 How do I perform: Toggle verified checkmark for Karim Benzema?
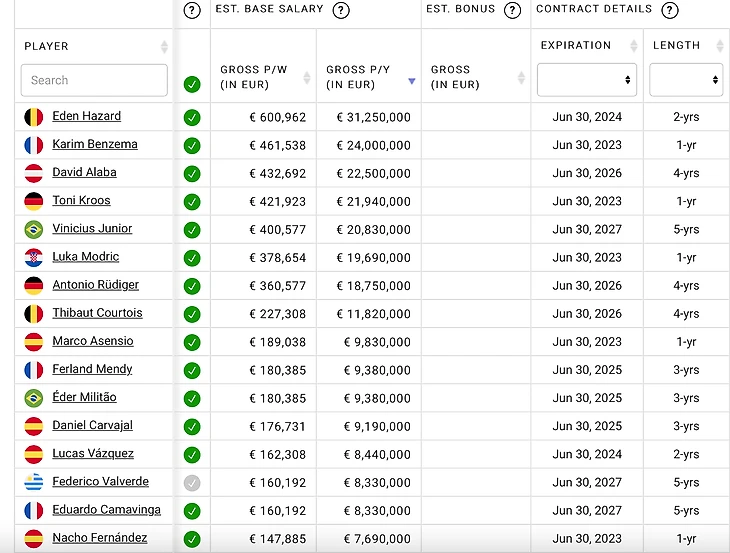click(192, 145)
